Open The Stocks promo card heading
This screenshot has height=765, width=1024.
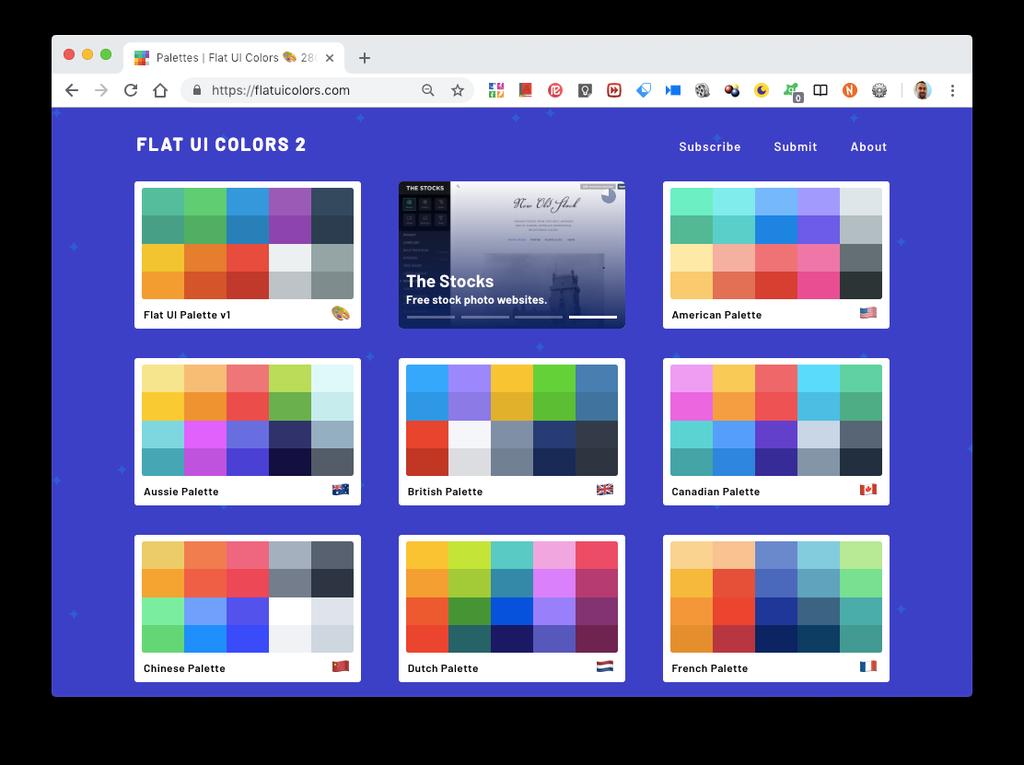pyautogui.click(x=450, y=282)
